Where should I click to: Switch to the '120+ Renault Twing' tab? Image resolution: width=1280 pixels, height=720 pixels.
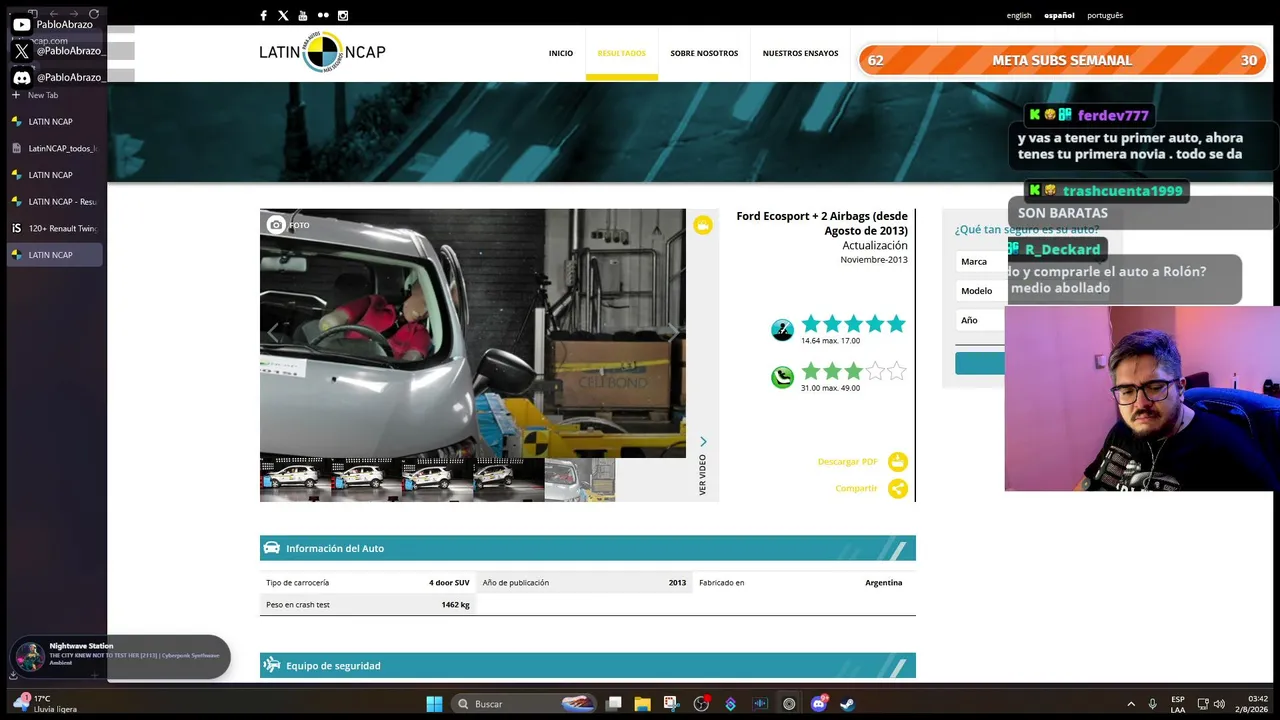pos(55,228)
